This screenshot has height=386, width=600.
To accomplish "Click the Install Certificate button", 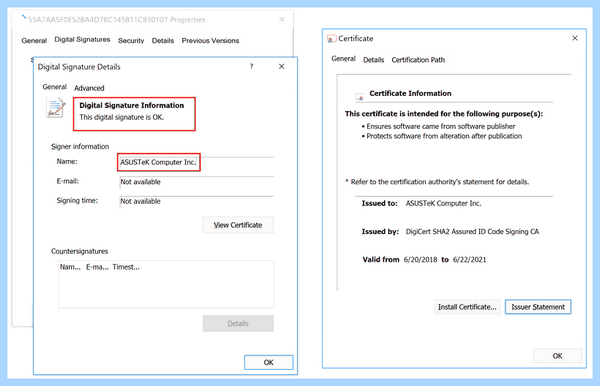I will pyautogui.click(x=467, y=307).
